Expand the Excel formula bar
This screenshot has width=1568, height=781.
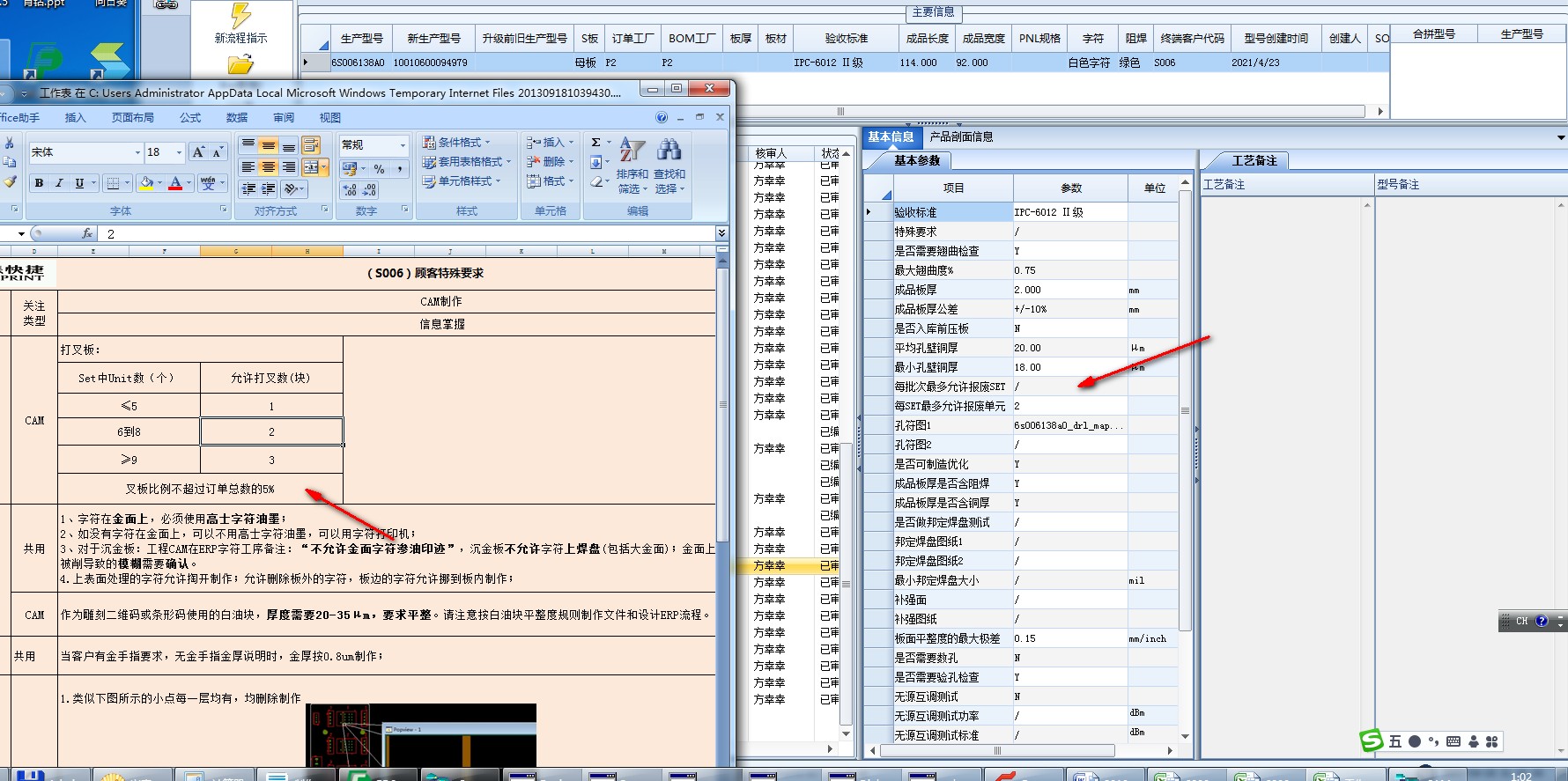721,233
